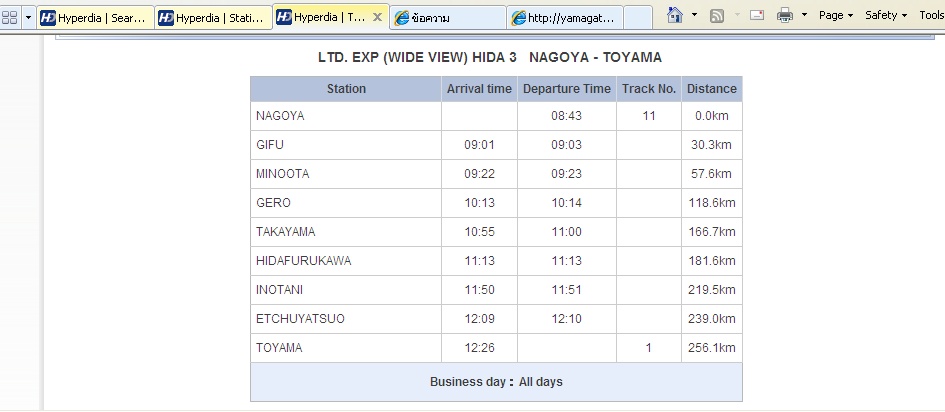Viewport: 945px width, 412px height.
Task: Expand the Print dropdown arrow
Action: pyautogui.click(x=804, y=15)
